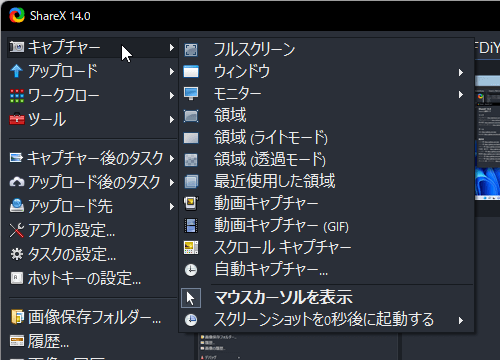Expand the ワークフロー submenu arrow
The height and width of the screenshot is (360, 500).
[x=171, y=96]
